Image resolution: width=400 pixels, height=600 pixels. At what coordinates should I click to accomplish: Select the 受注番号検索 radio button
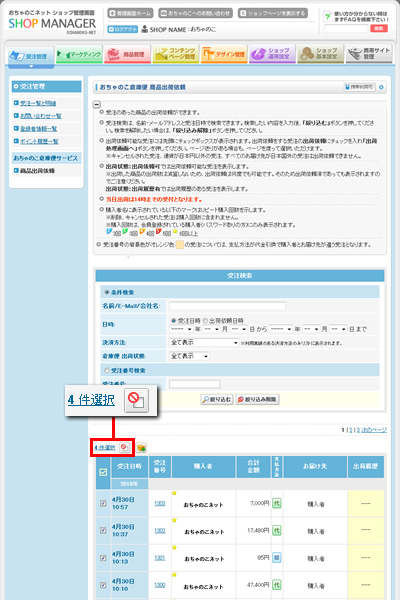(x=107, y=370)
